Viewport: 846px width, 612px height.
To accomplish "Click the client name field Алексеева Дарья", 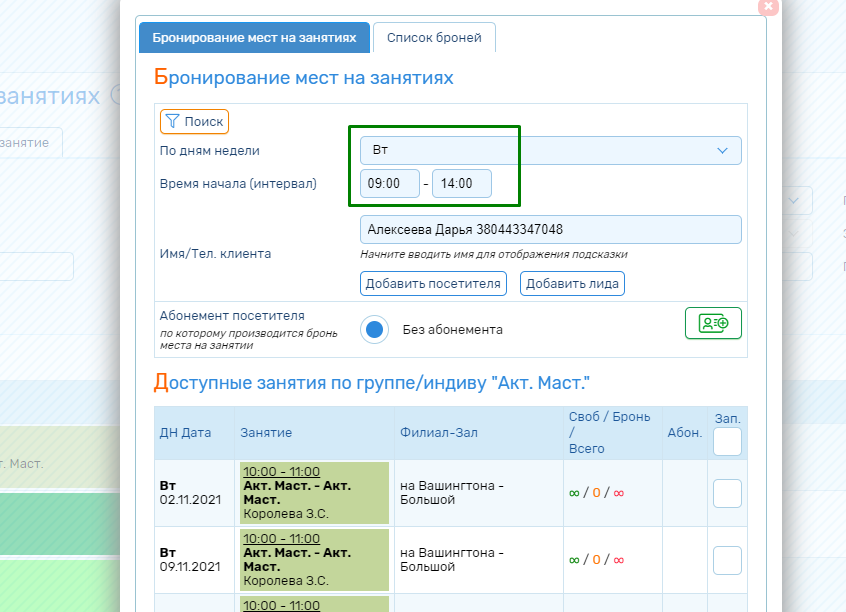I will (551, 230).
